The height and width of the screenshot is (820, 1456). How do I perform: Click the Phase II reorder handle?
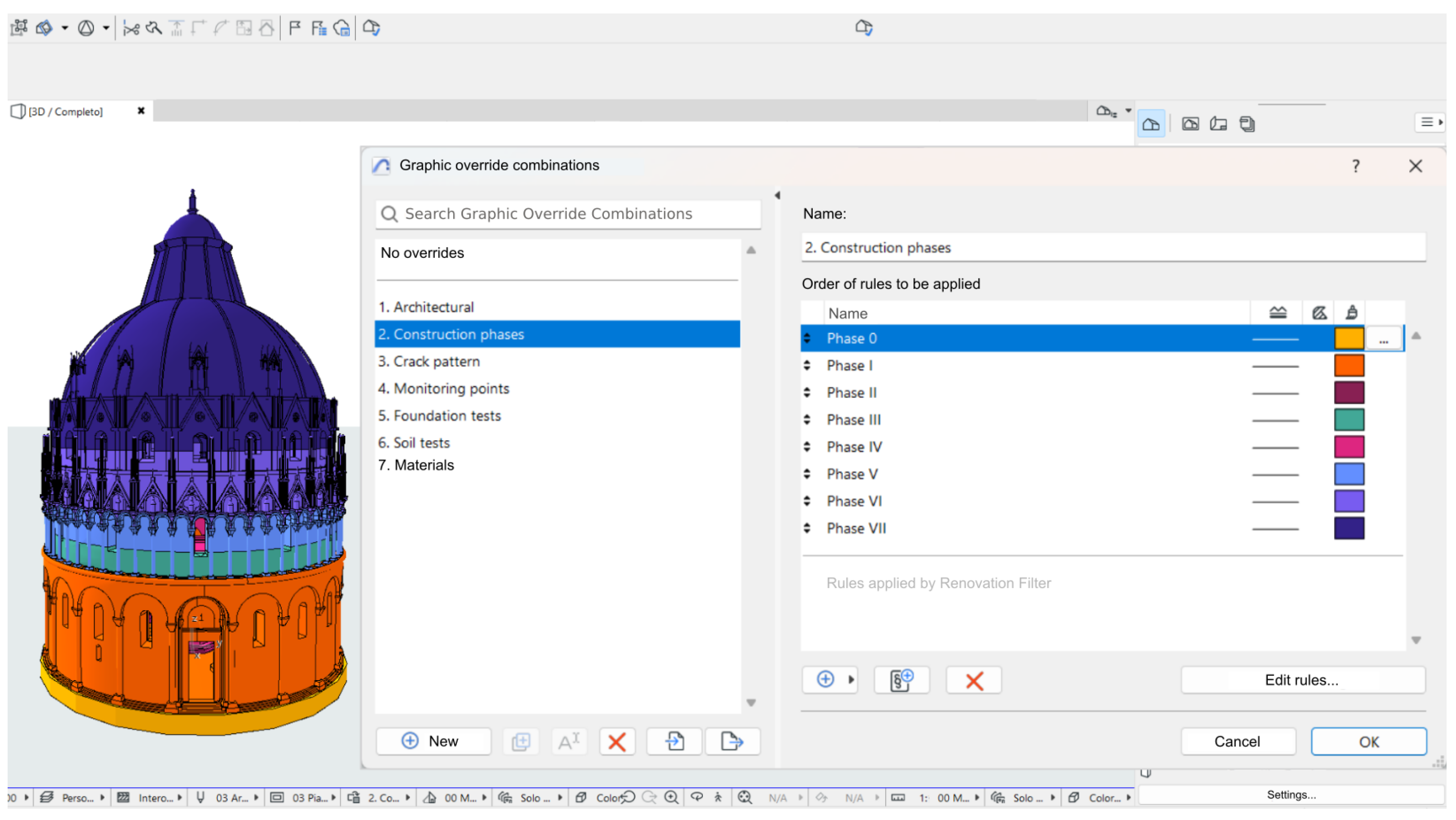(807, 393)
